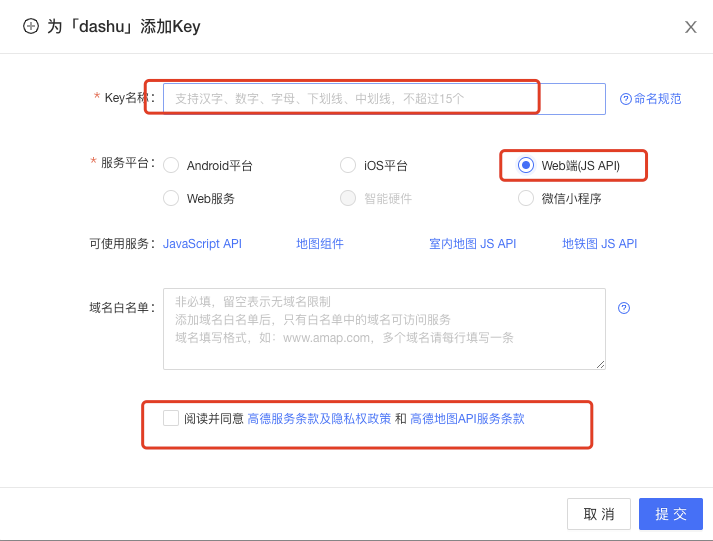The width and height of the screenshot is (713, 541).
Task: Open the 地图组件 service link
Action: click(x=320, y=244)
